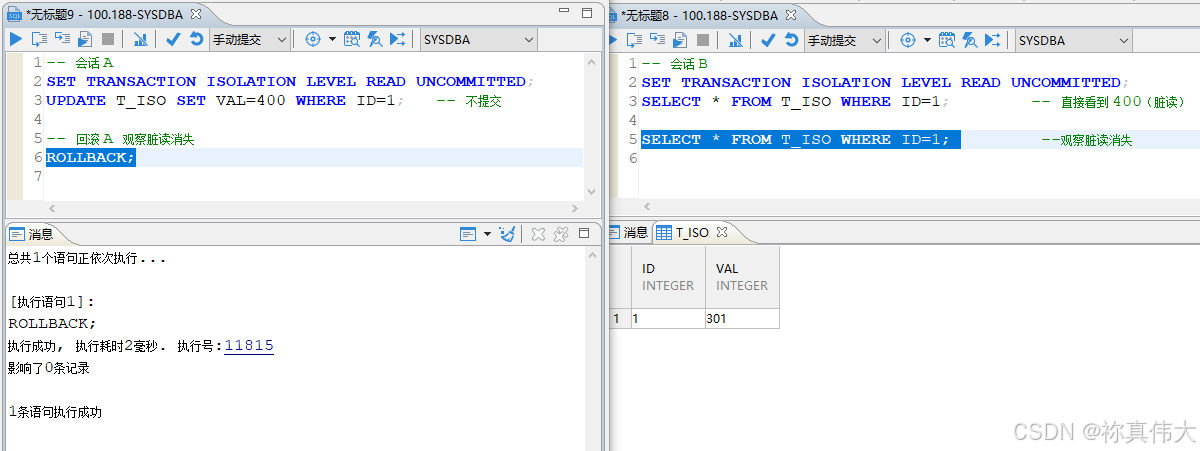Expand the arrow beside the target icon in 无标题9

click(331, 40)
